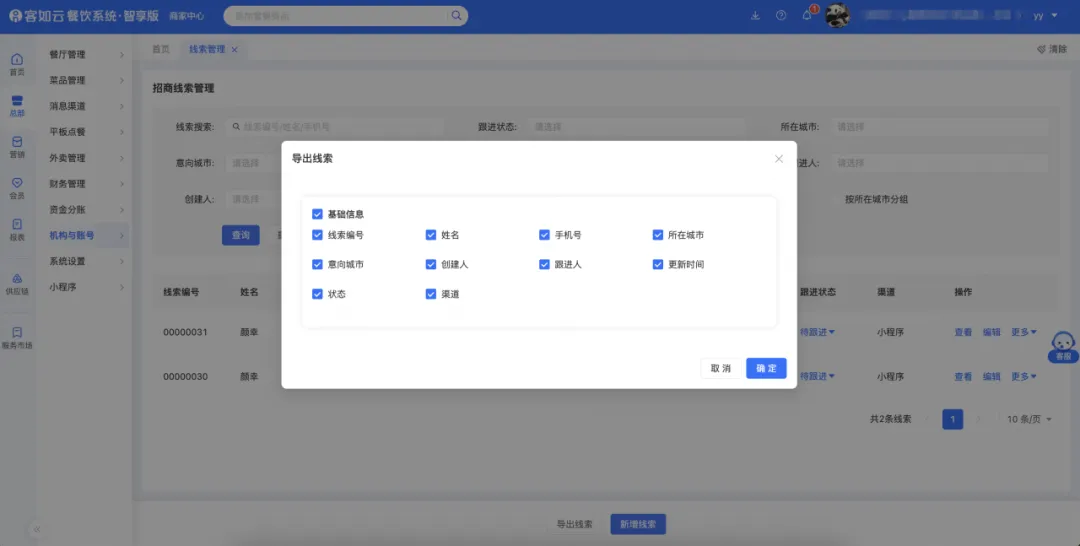Image resolution: width=1080 pixels, height=546 pixels.
Task: Open the 服务市场 service market icon
Action: [17, 337]
